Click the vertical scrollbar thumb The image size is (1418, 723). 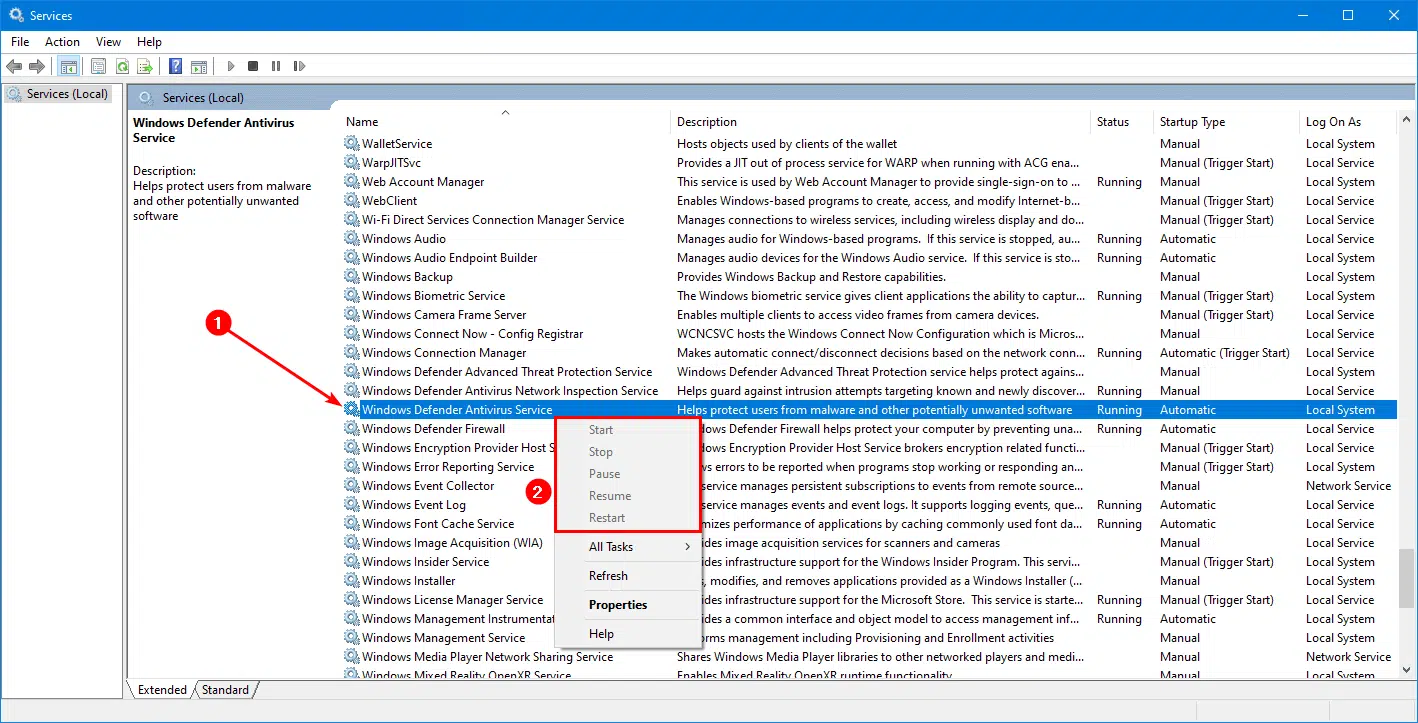(x=1408, y=578)
